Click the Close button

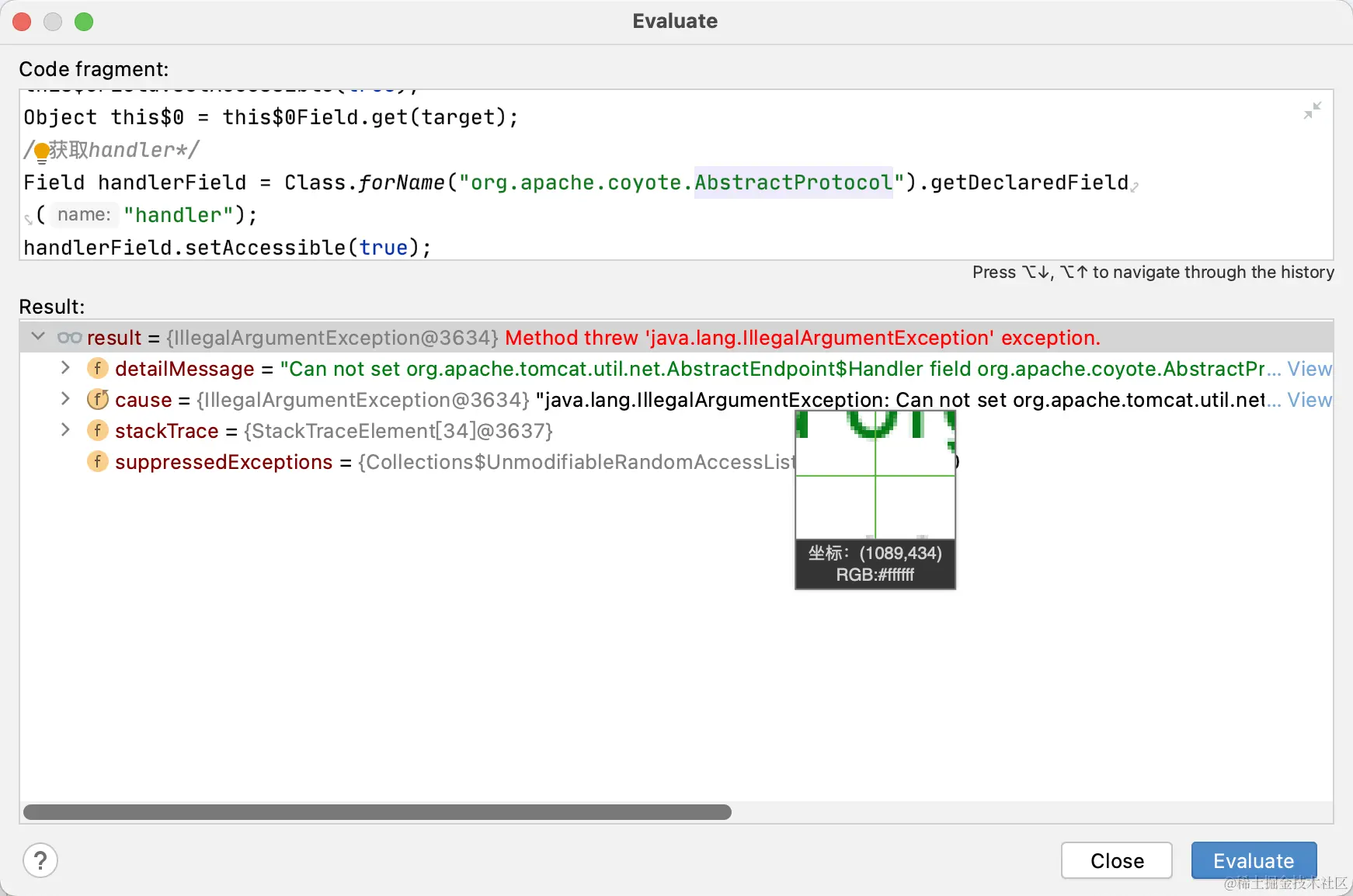pyautogui.click(x=1117, y=860)
